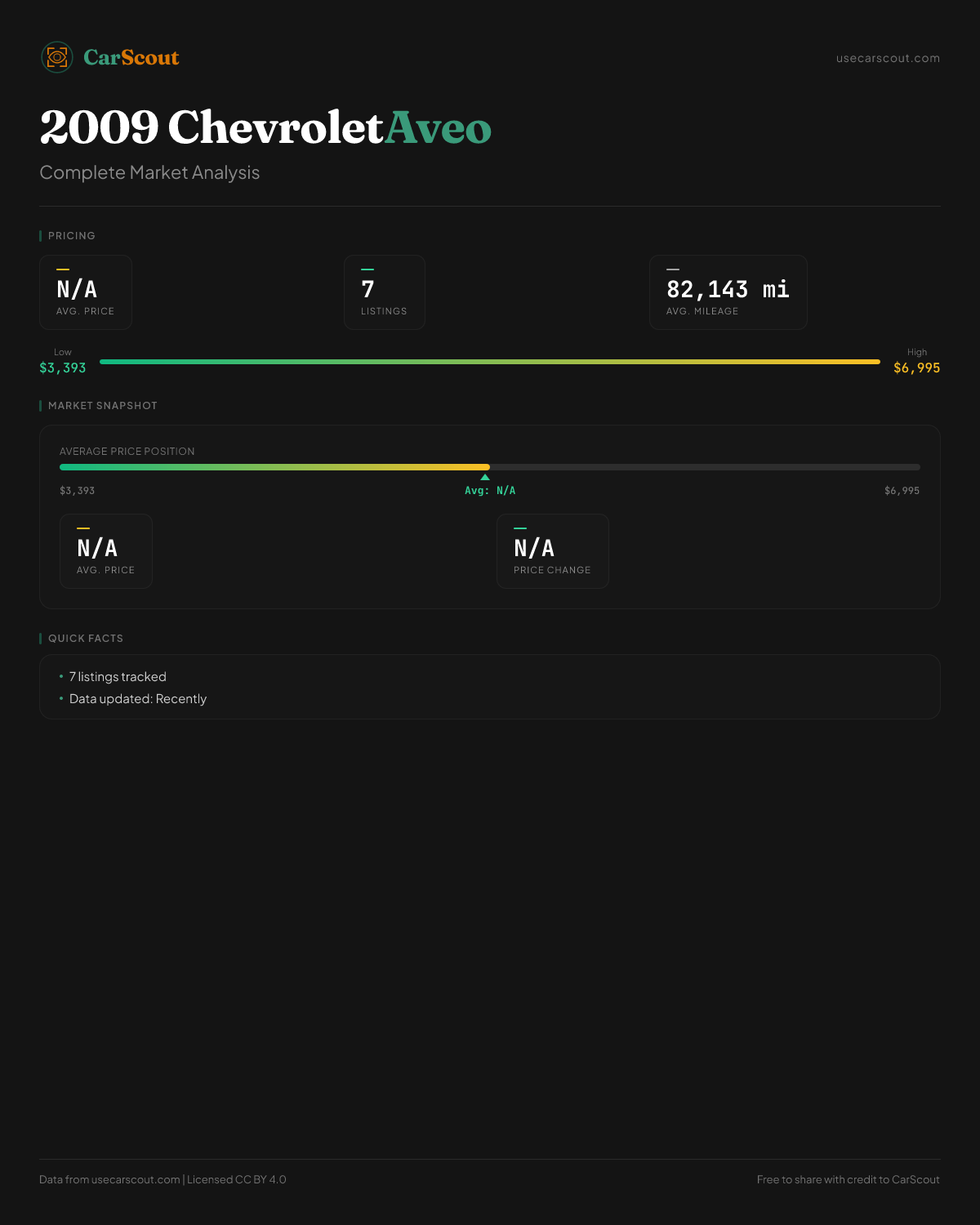Click the average price position progress bar
The height and width of the screenshot is (1225, 980).
click(490, 467)
